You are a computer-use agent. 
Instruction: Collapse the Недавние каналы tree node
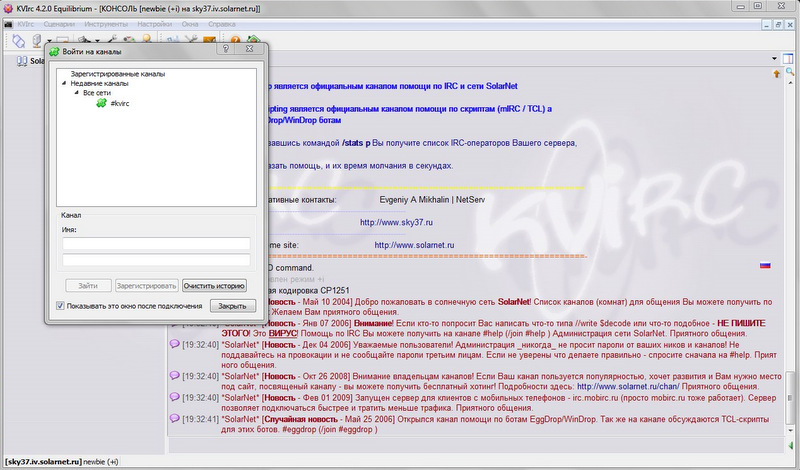coord(64,83)
